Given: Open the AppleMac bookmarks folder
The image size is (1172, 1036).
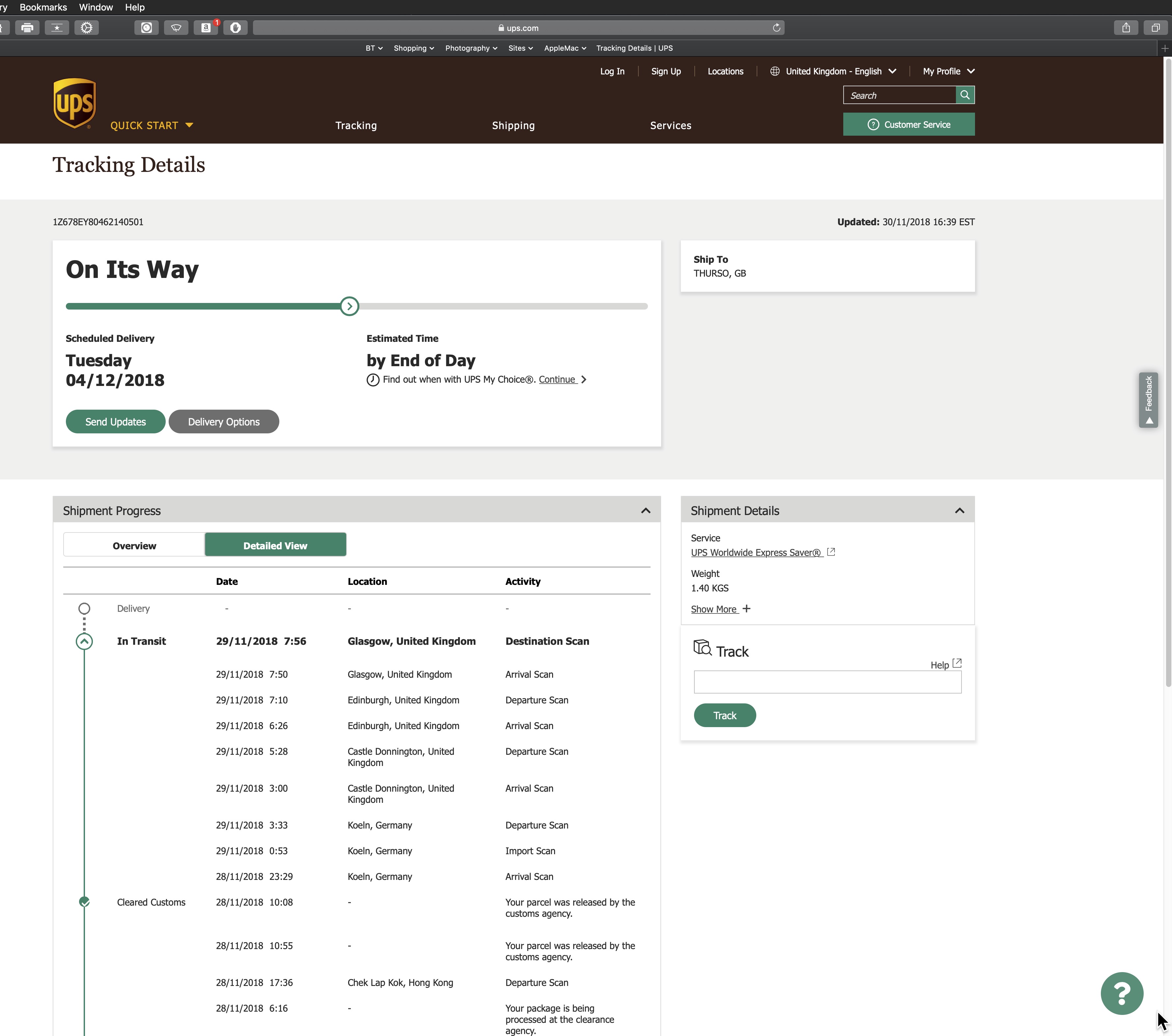Looking at the screenshot, I should coord(565,48).
